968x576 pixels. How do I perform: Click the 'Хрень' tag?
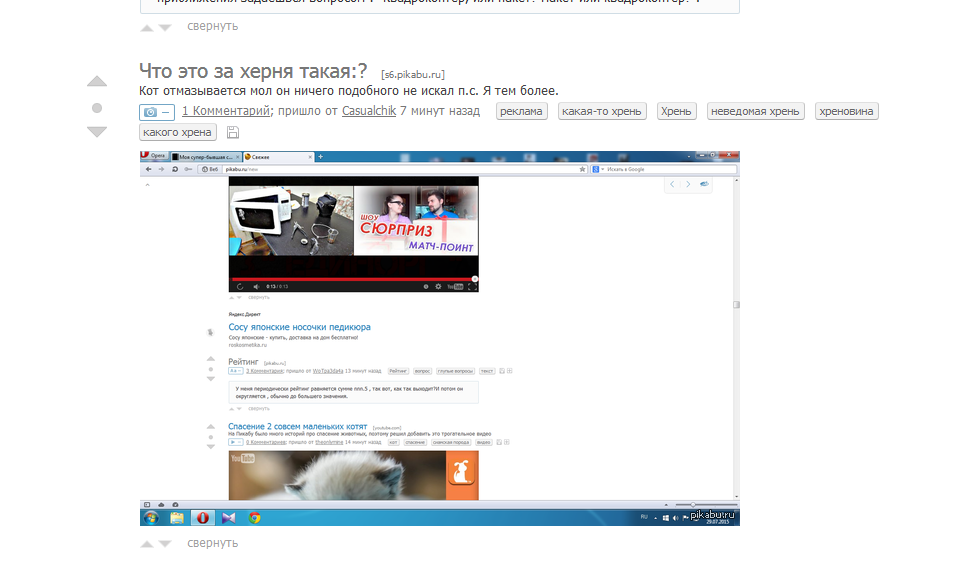[x=677, y=111]
